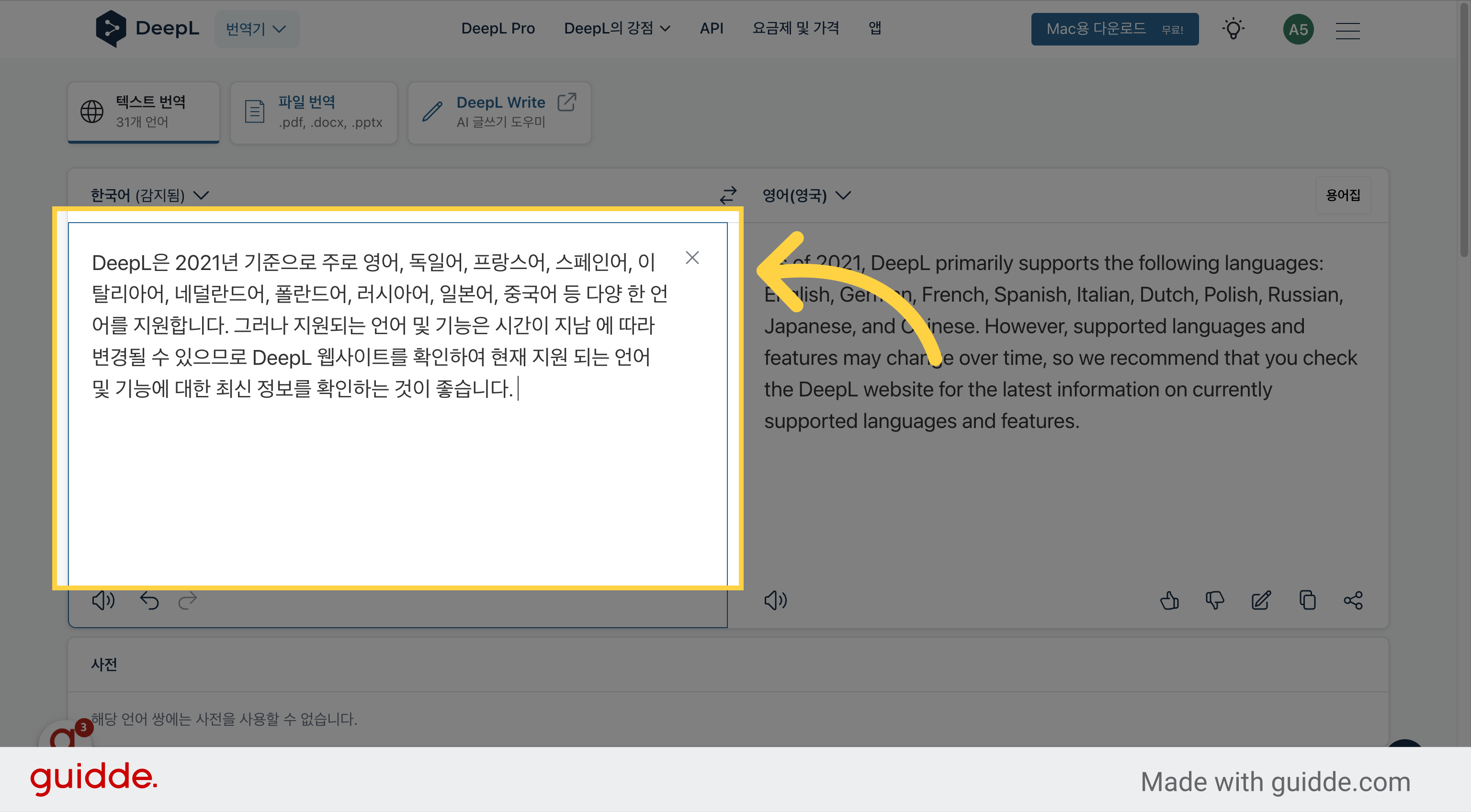
Task: Click external link icon on DeepL Write
Action: [x=567, y=103]
